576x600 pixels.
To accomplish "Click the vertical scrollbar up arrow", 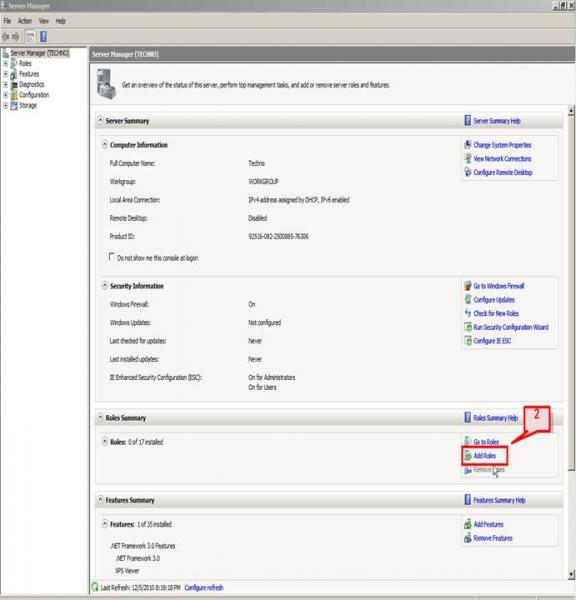I will (571, 111).
